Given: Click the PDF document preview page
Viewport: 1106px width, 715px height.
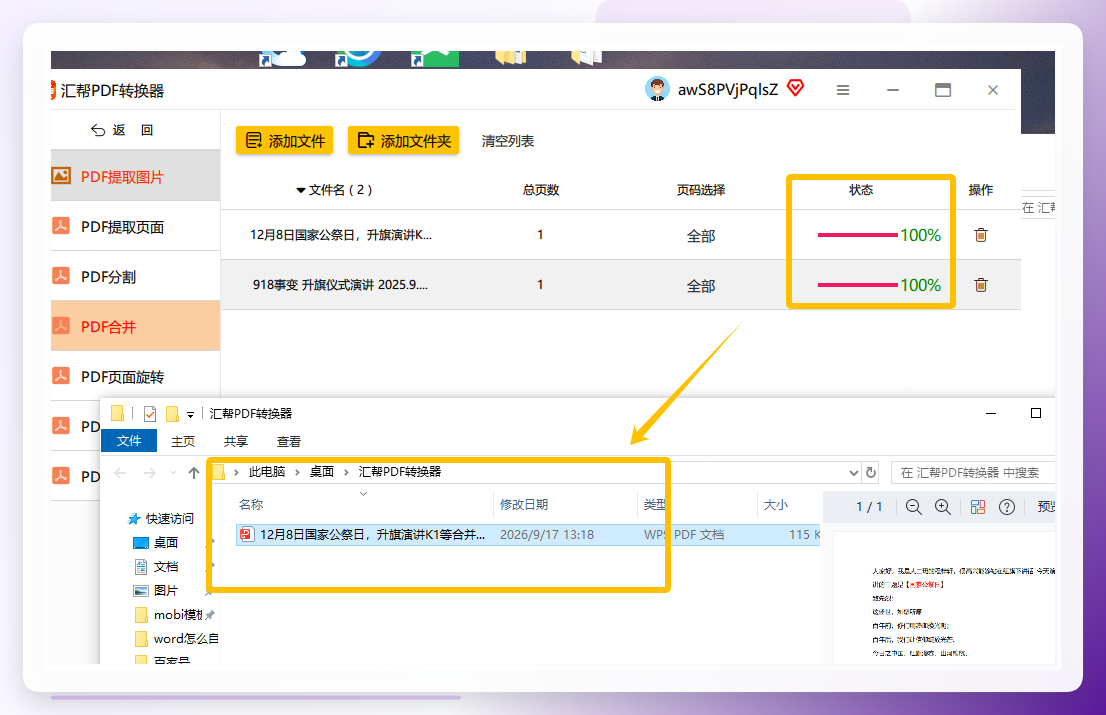Looking at the screenshot, I should (944, 598).
